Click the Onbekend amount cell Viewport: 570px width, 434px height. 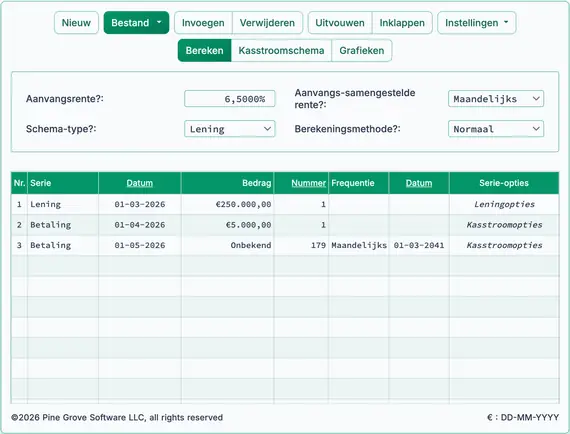pos(228,245)
